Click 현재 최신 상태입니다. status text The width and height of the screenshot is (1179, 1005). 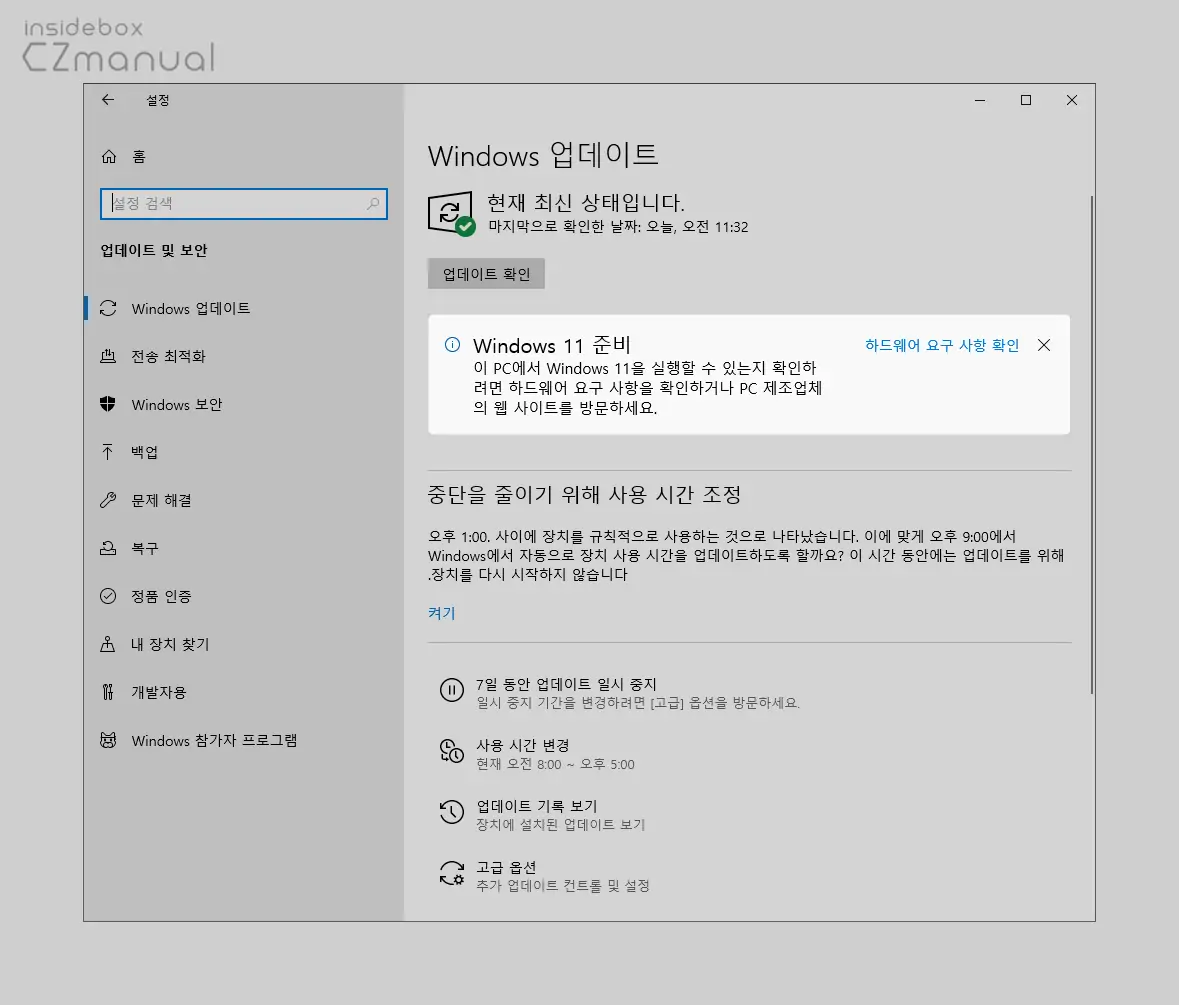(x=586, y=202)
